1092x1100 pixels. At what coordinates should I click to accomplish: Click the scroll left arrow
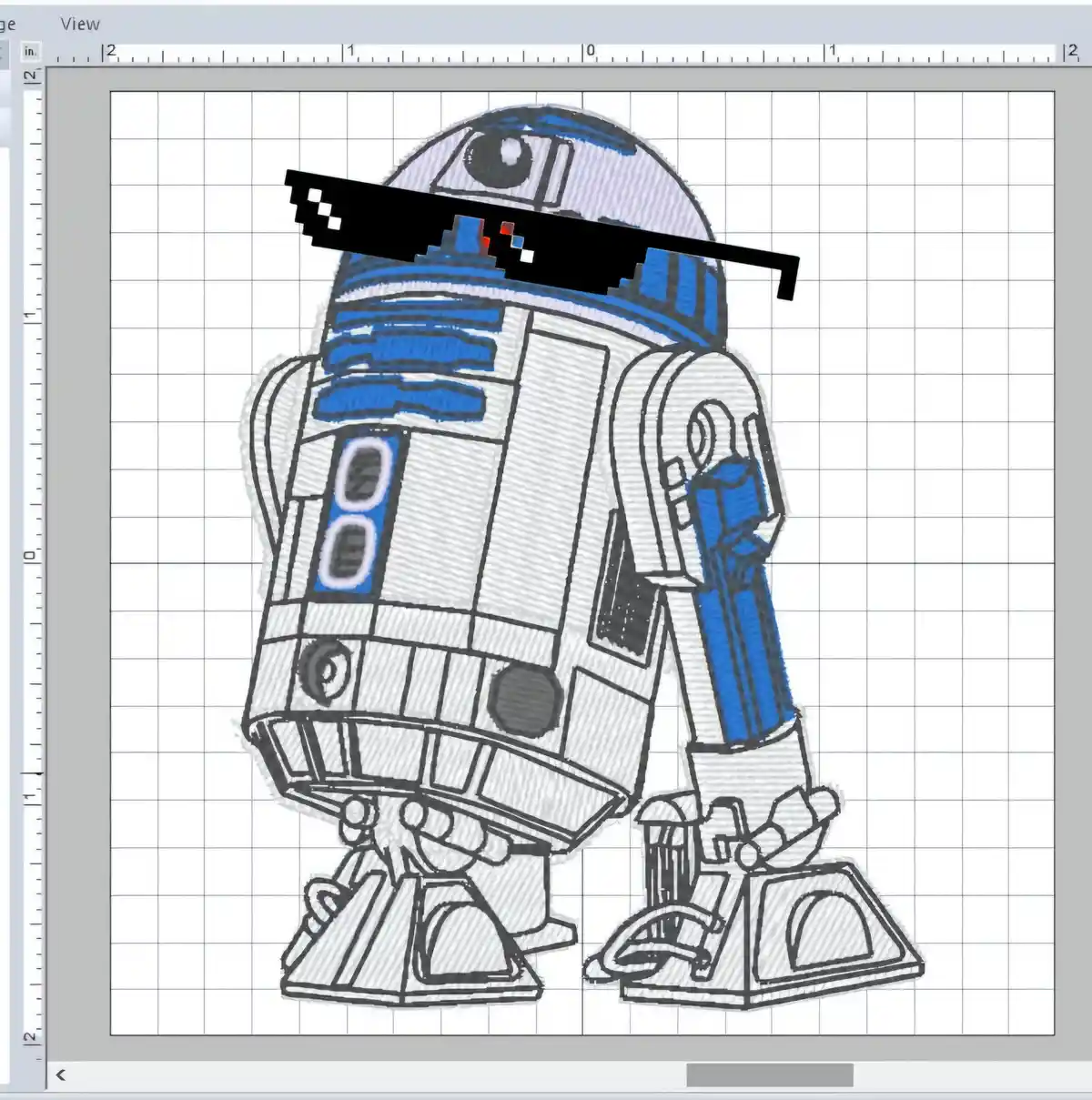(x=61, y=1075)
